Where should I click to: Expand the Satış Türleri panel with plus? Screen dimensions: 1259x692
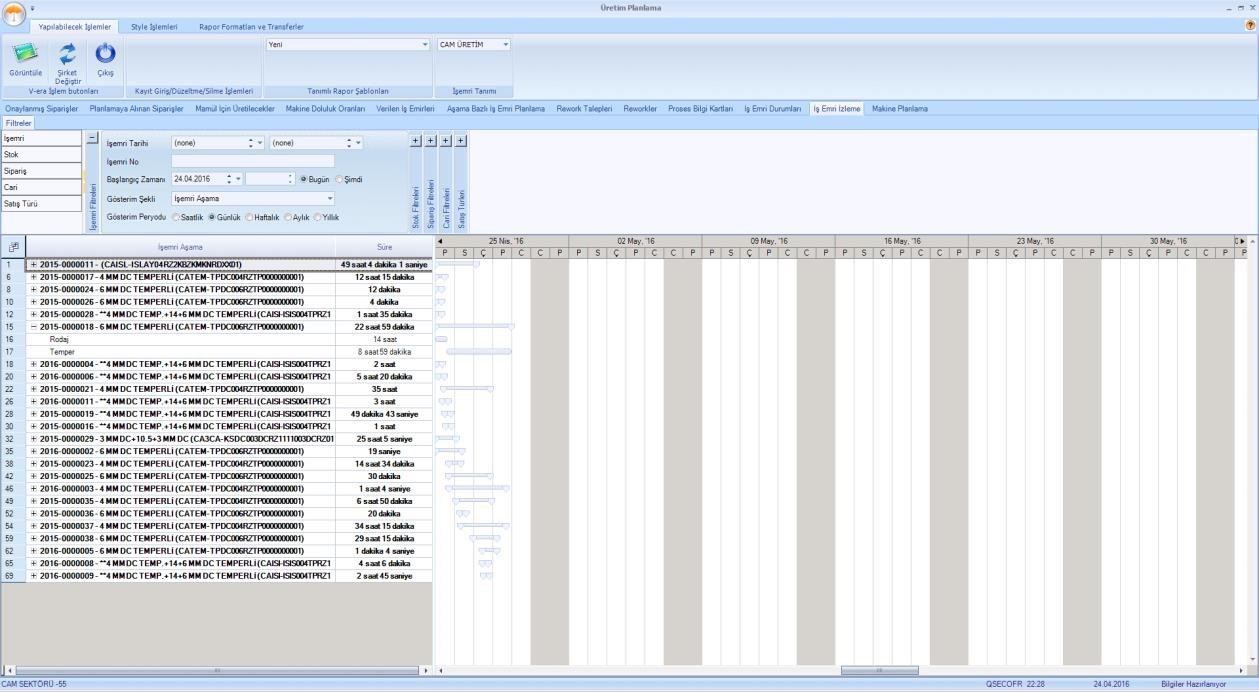click(x=461, y=141)
